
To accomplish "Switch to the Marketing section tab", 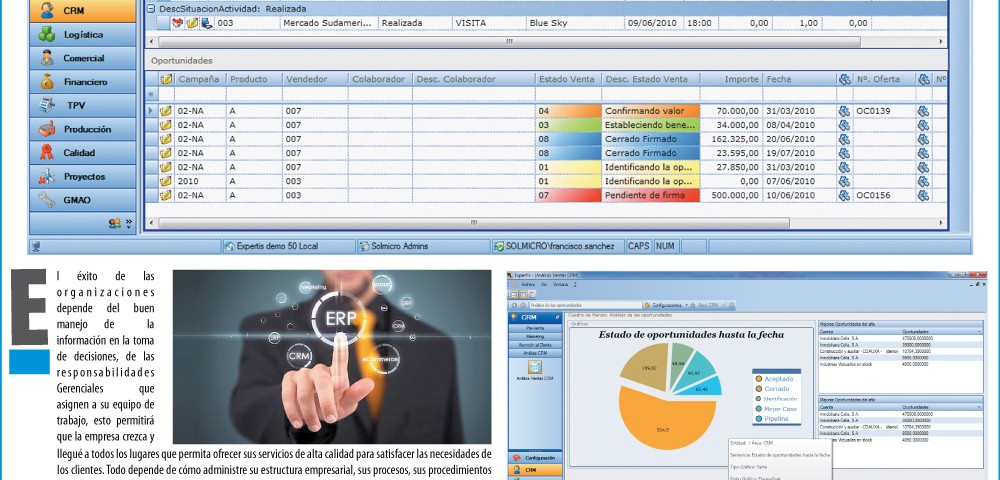I will 535,337.
